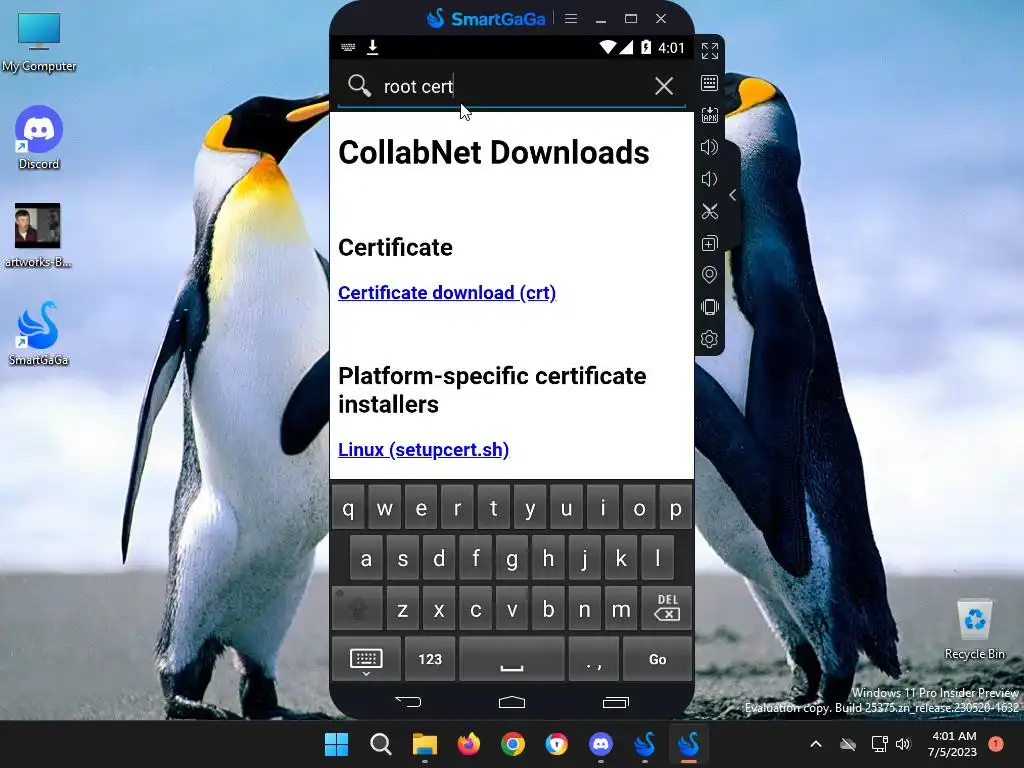Tap the z key
Screen dimensions: 1024x768
click(403, 608)
